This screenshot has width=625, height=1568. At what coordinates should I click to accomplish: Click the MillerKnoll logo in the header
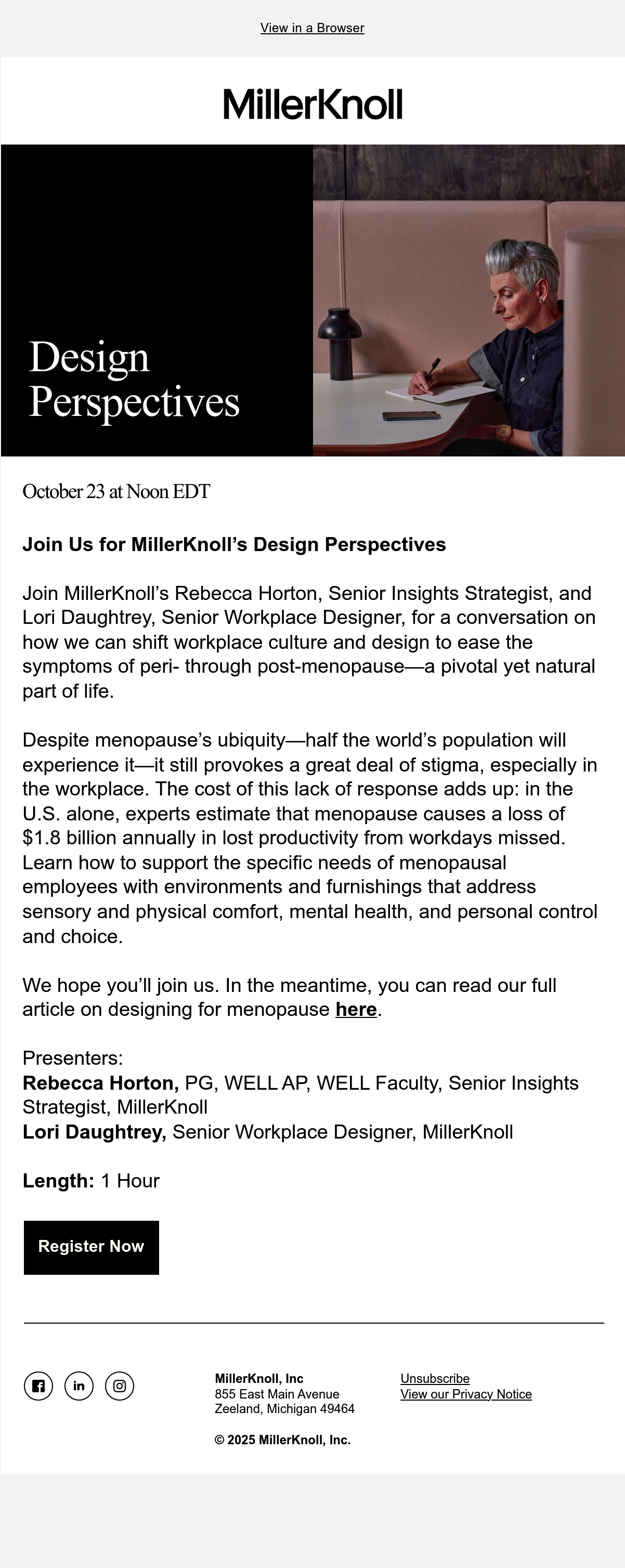pyautogui.click(x=313, y=103)
